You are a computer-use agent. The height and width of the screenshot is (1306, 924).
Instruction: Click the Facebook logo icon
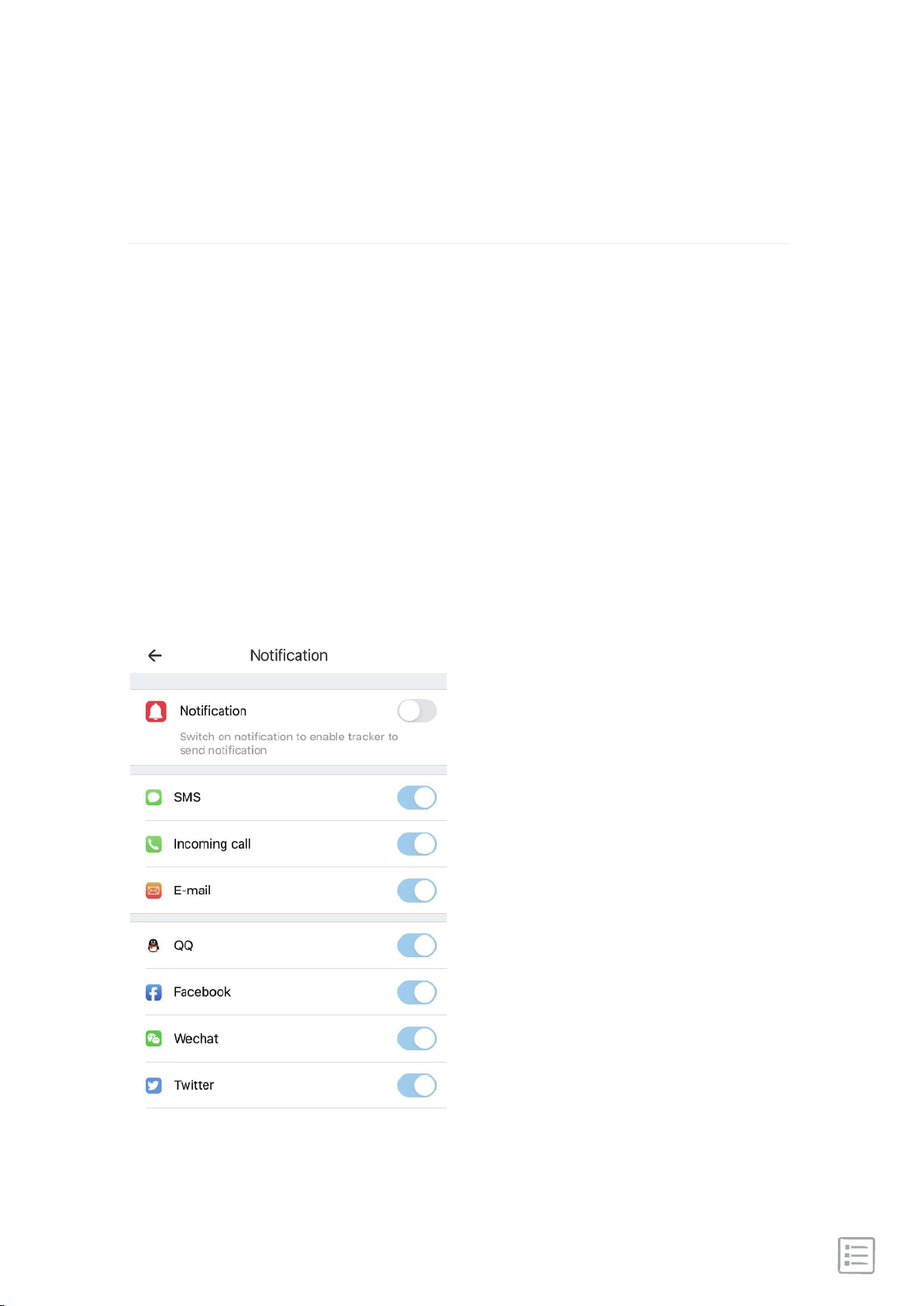coord(153,992)
